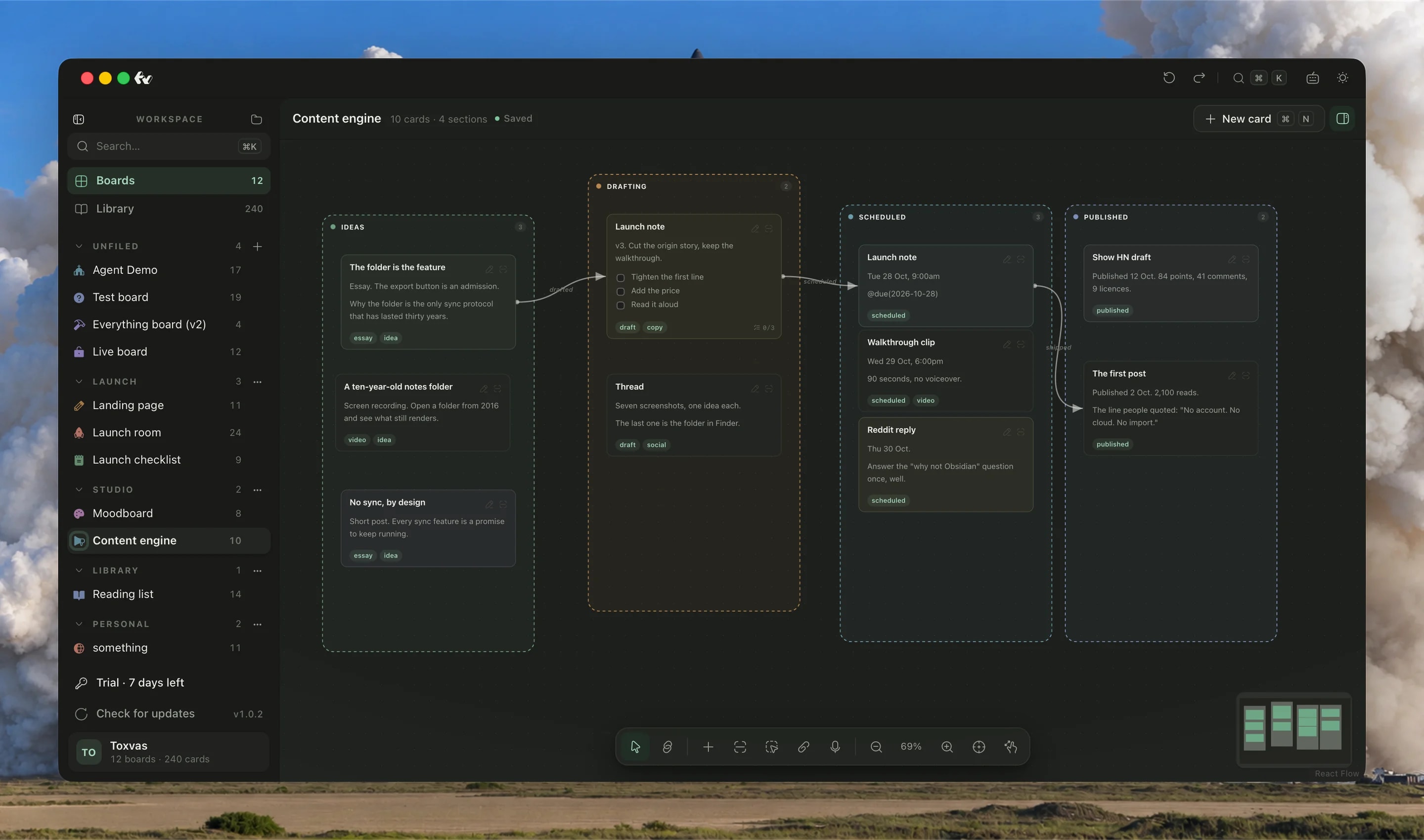Add a board with the UNFILED plus button

point(258,246)
